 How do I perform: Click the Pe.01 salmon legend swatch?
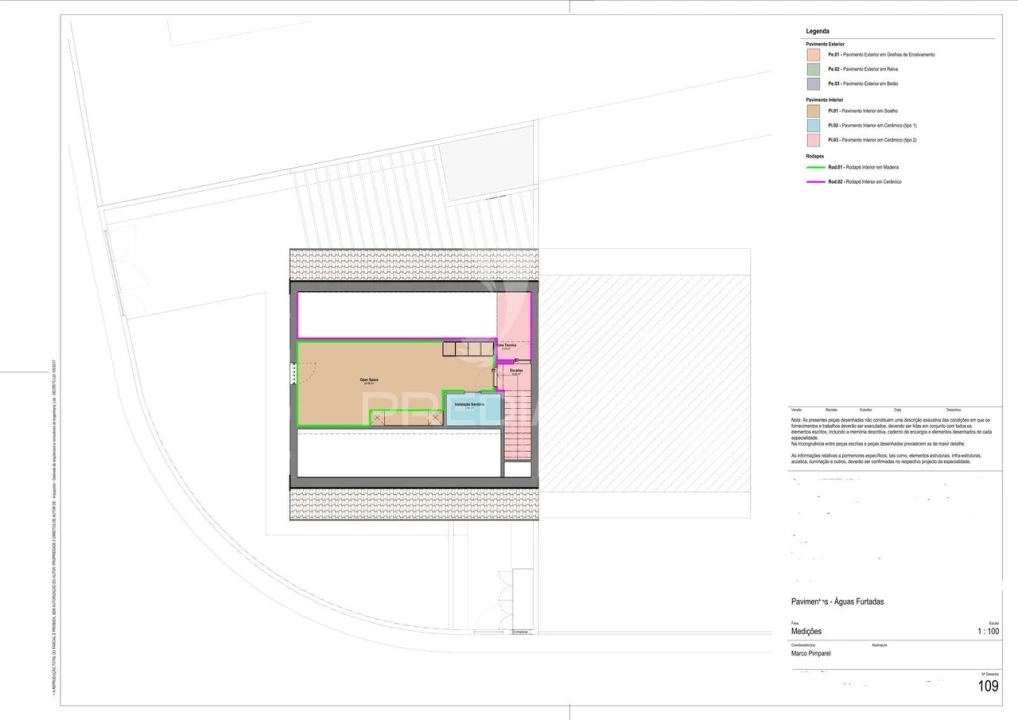813,55
